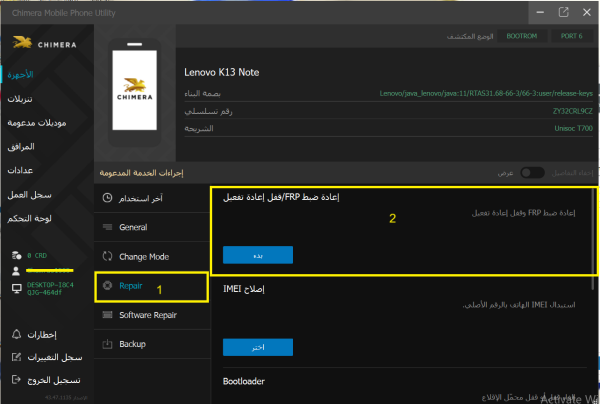Open the الأجهزة (Devices) sidebar item
The image size is (600, 404).
click(21, 75)
